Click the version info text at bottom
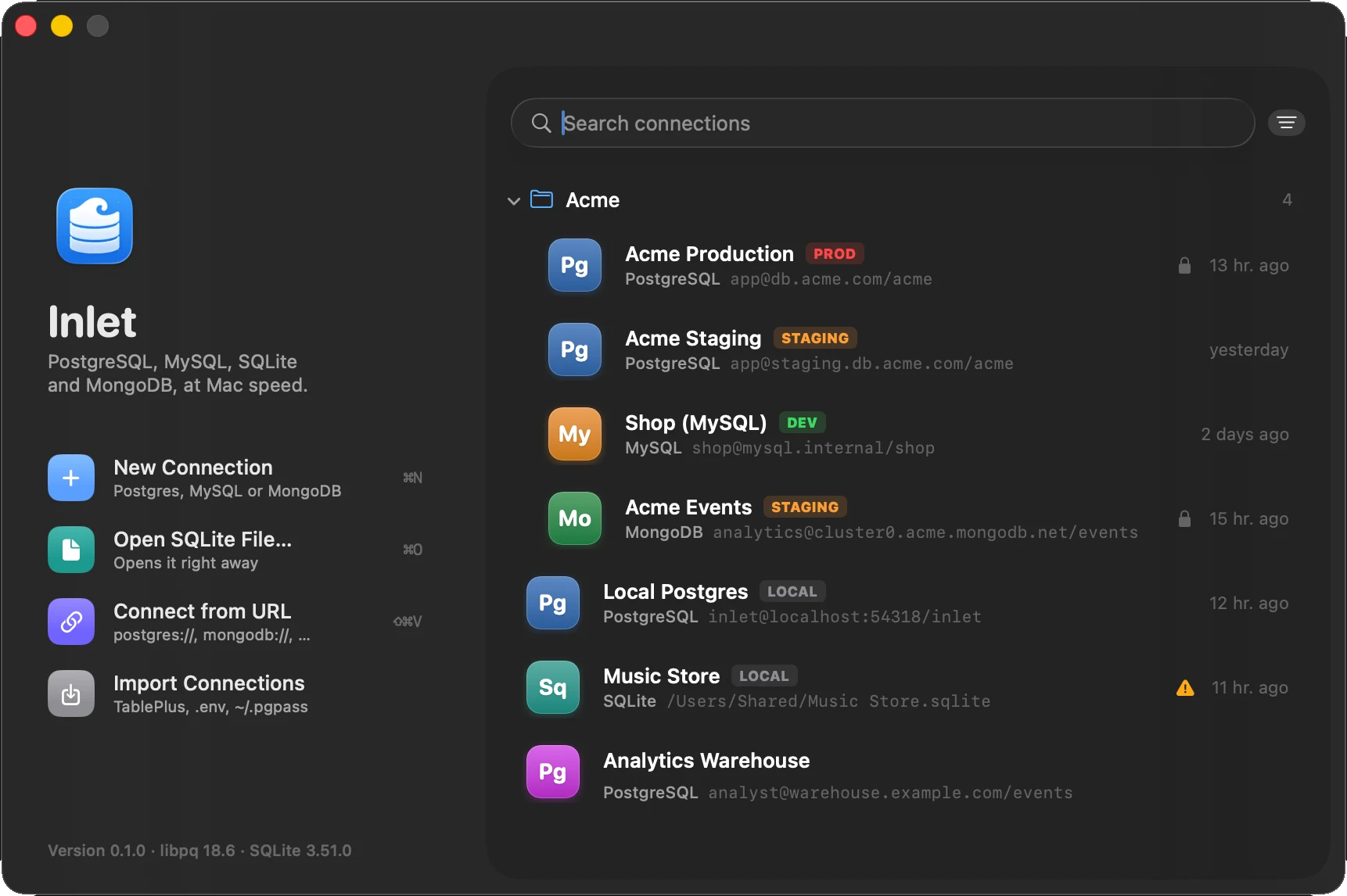 (199, 851)
